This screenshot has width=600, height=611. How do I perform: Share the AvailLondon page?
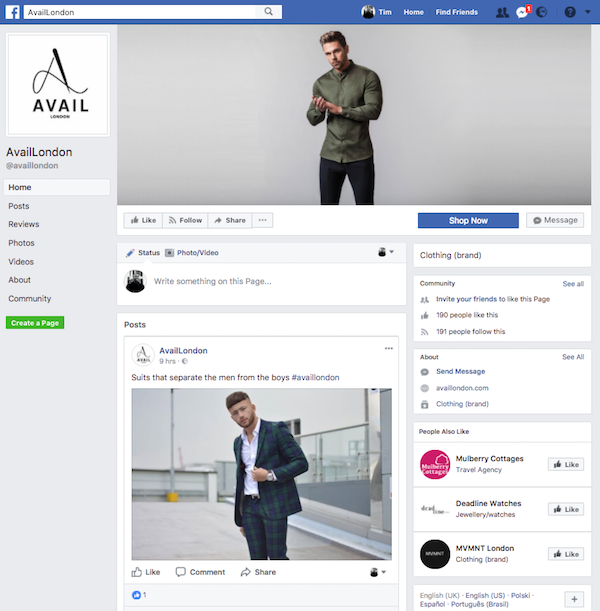point(230,221)
